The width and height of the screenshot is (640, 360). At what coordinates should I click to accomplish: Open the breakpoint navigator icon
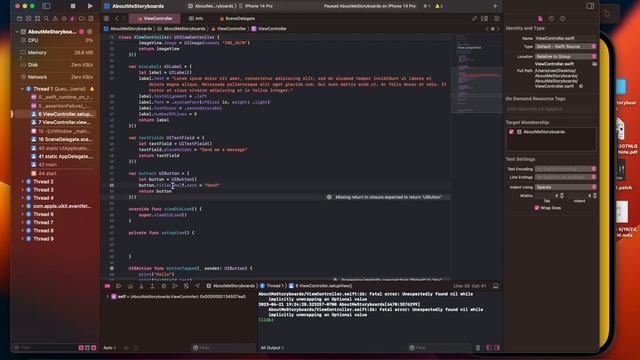click(82, 18)
